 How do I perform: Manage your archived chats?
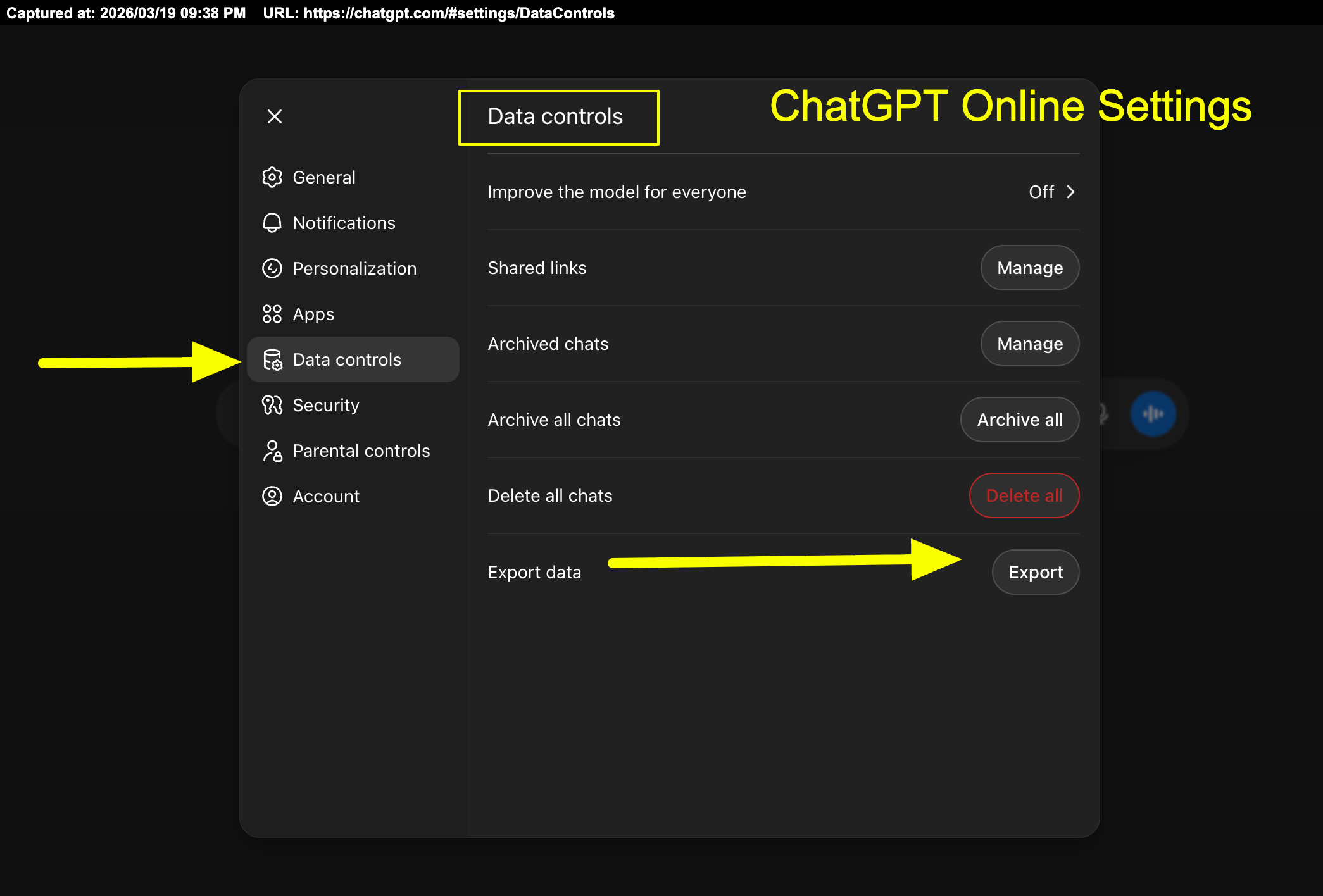(x=1030, y=344)
